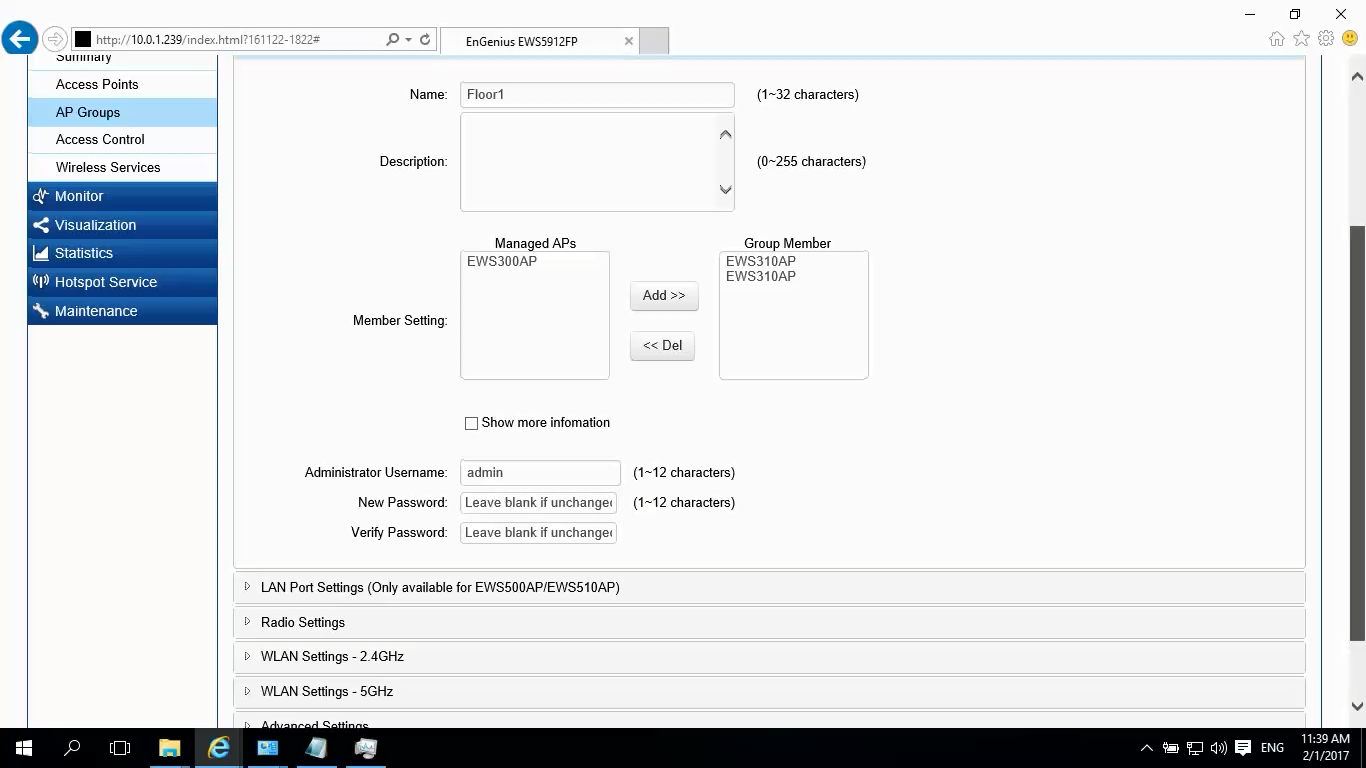Open the Statistics menu
The image size is (1366, 768).
coord(123,253)
